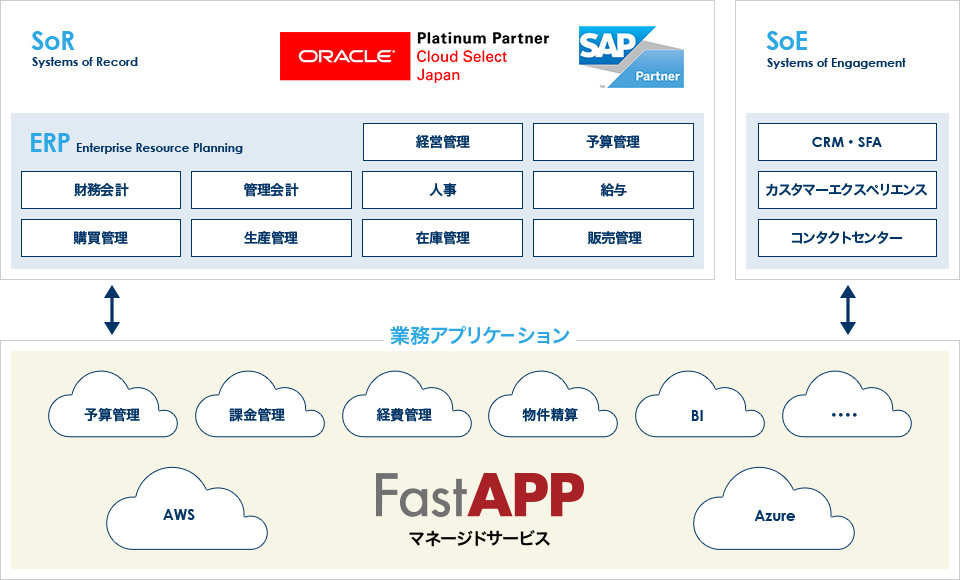Choose the 人事 box
This screenshot has height=580, width=960.
[443, 190]
